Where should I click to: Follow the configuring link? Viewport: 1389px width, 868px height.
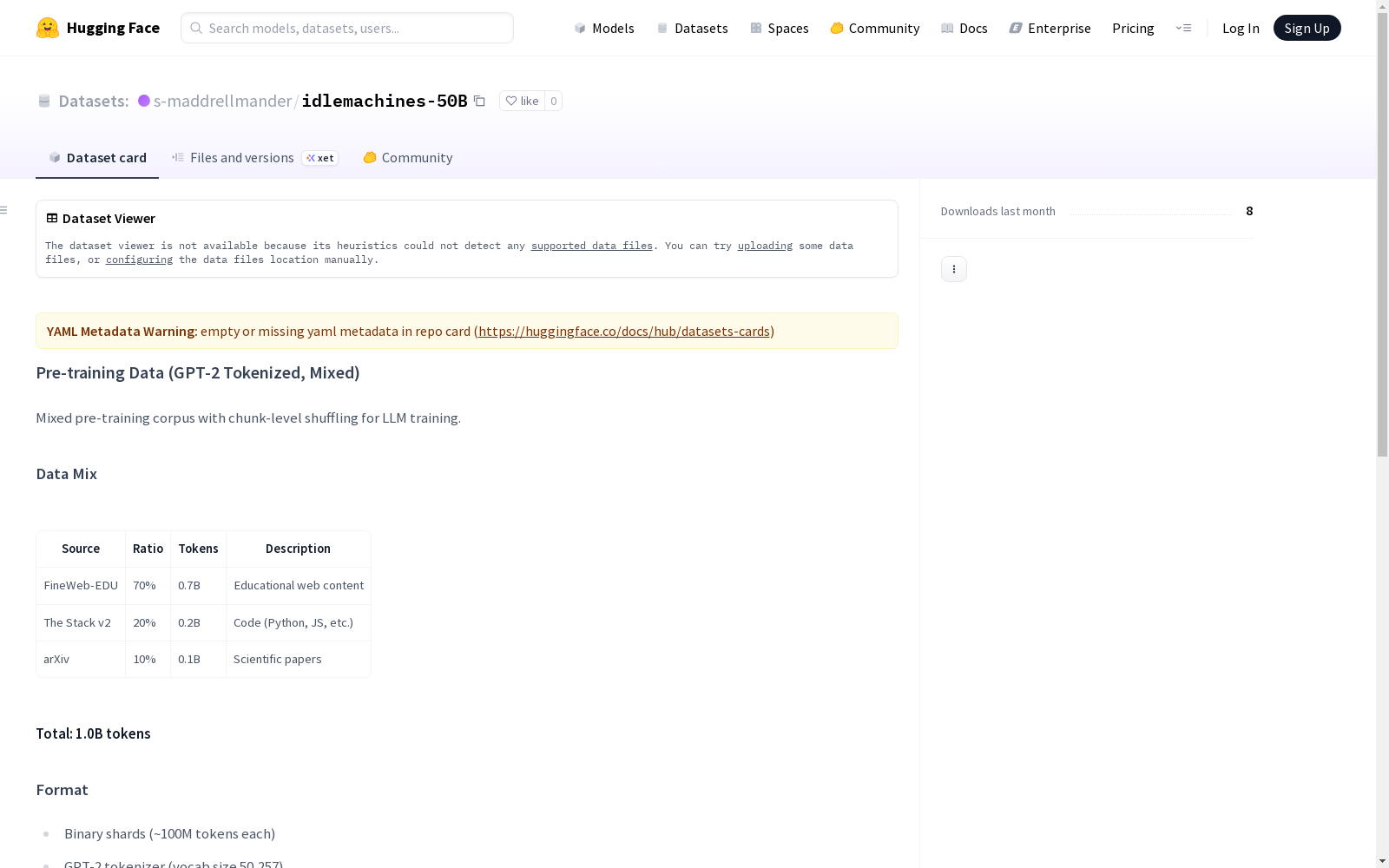139,260
